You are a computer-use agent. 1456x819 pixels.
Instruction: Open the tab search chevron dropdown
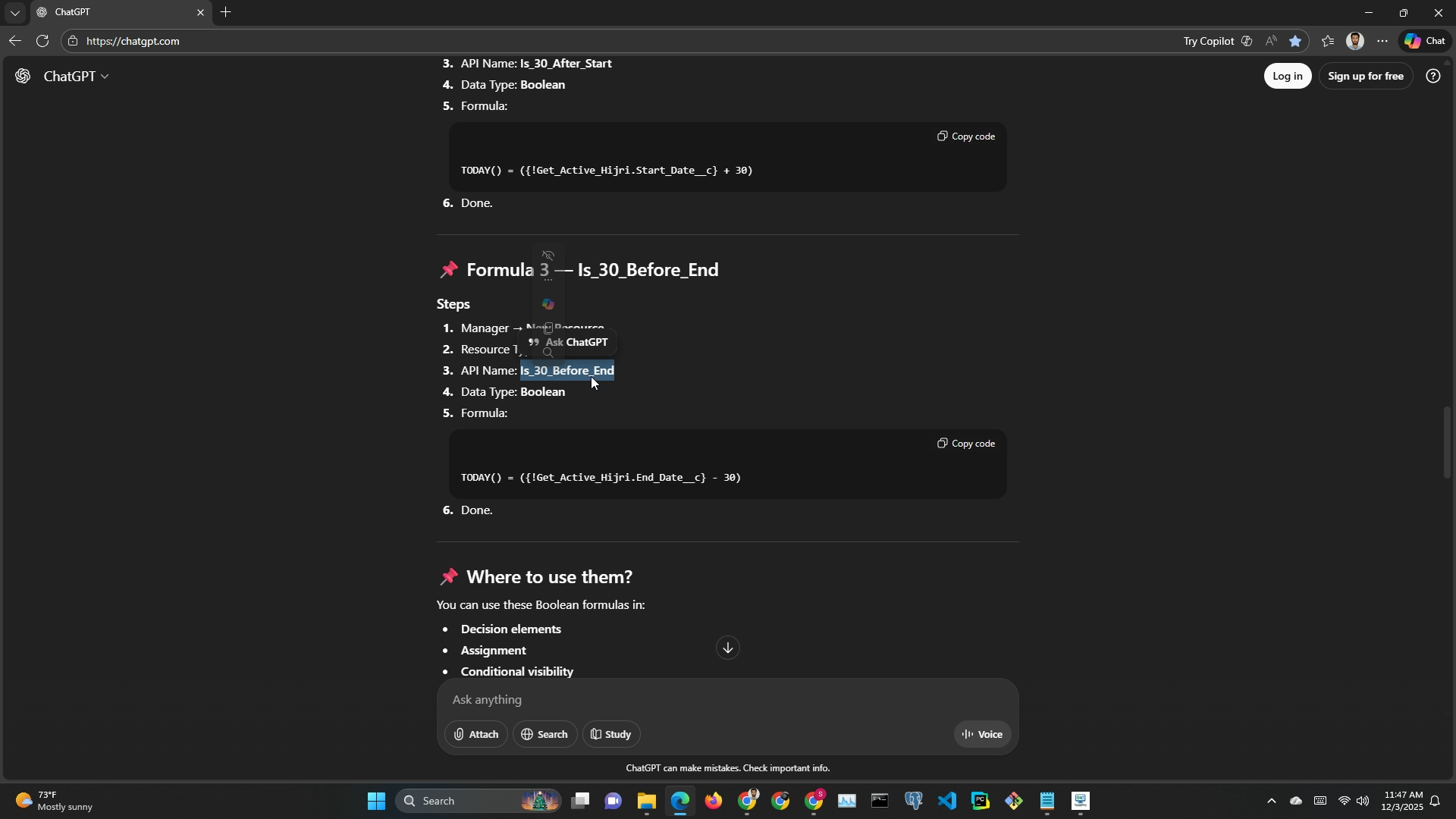(14, 13)
